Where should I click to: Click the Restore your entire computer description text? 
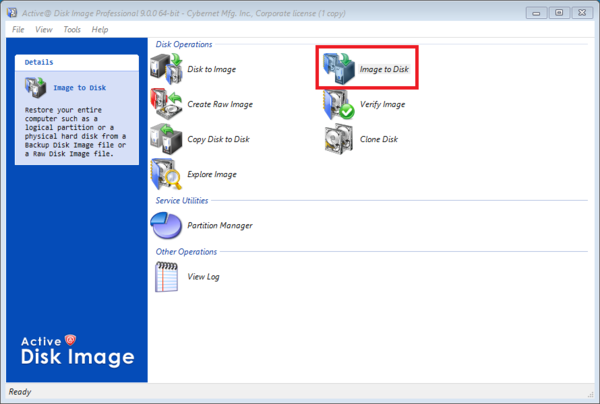[75, 132]
